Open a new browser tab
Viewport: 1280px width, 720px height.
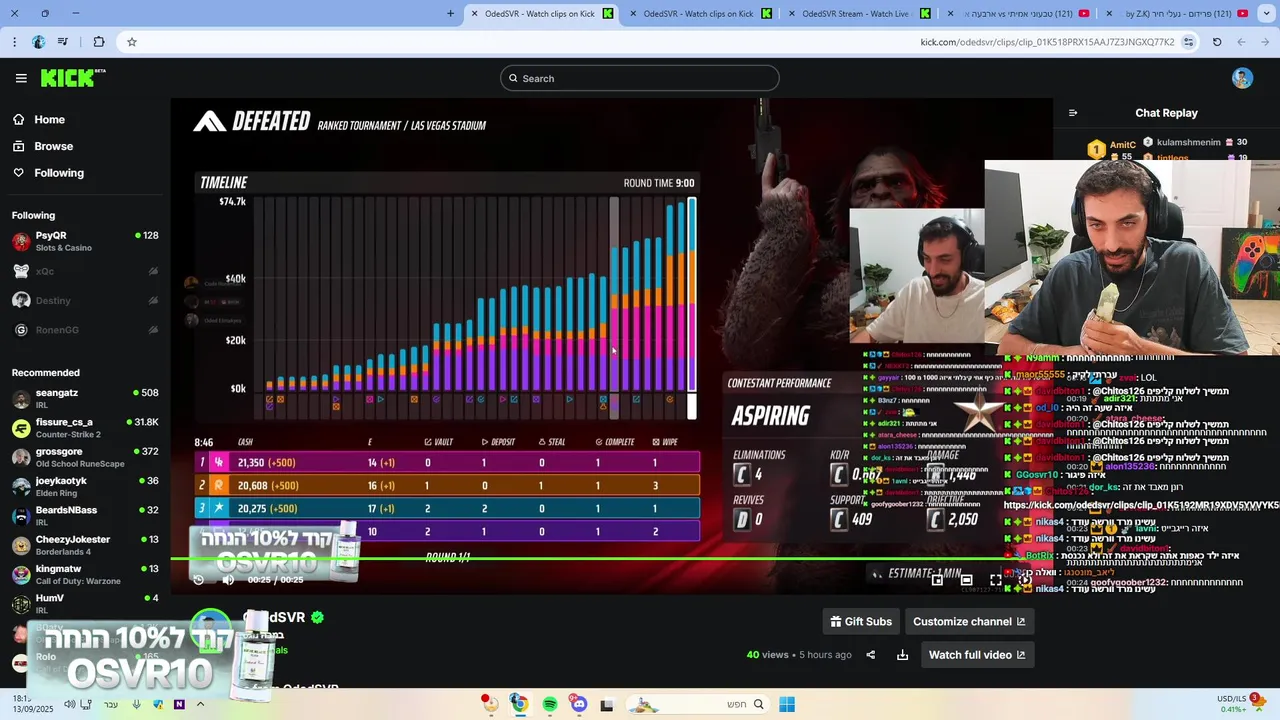pyautogui.click(x=450, y=13)
